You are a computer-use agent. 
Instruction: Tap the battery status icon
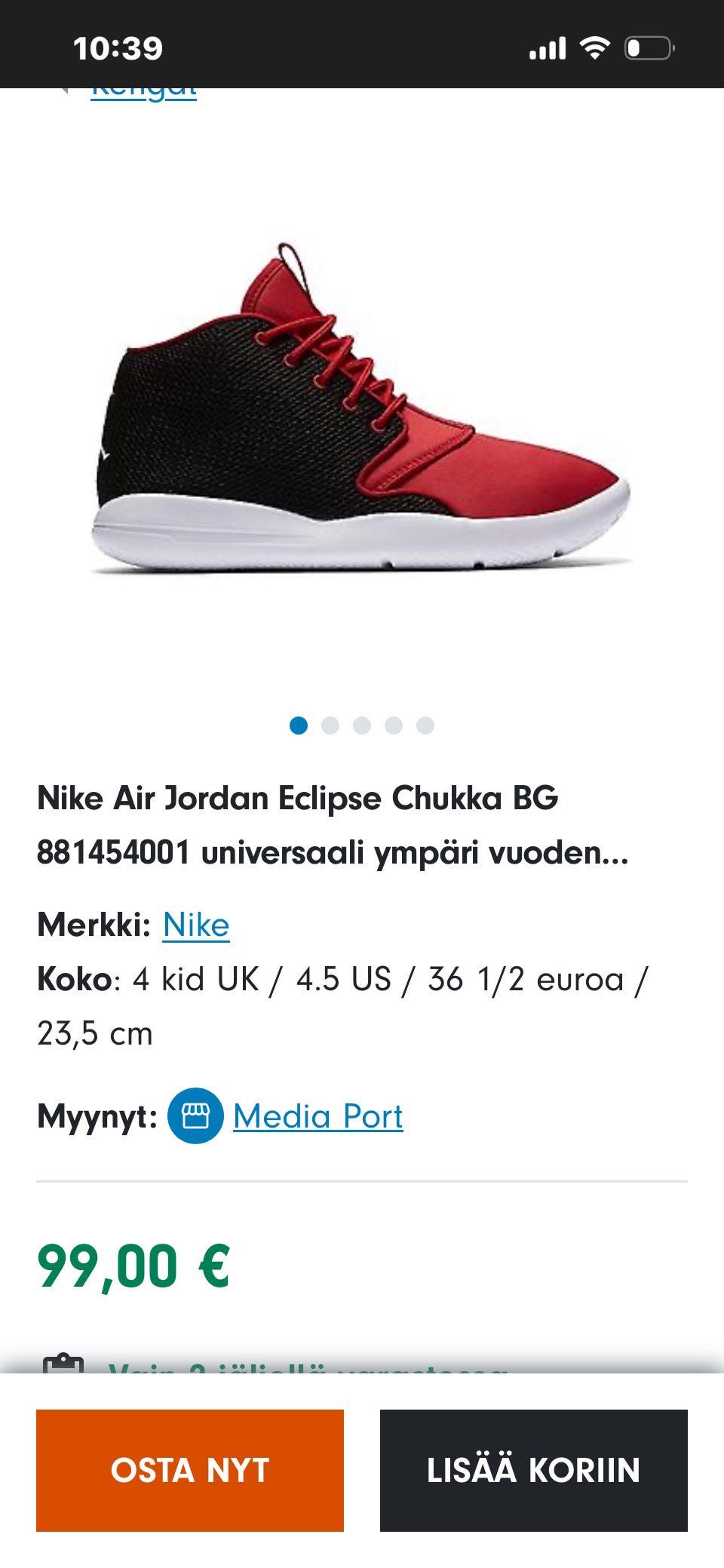point(649,48)
